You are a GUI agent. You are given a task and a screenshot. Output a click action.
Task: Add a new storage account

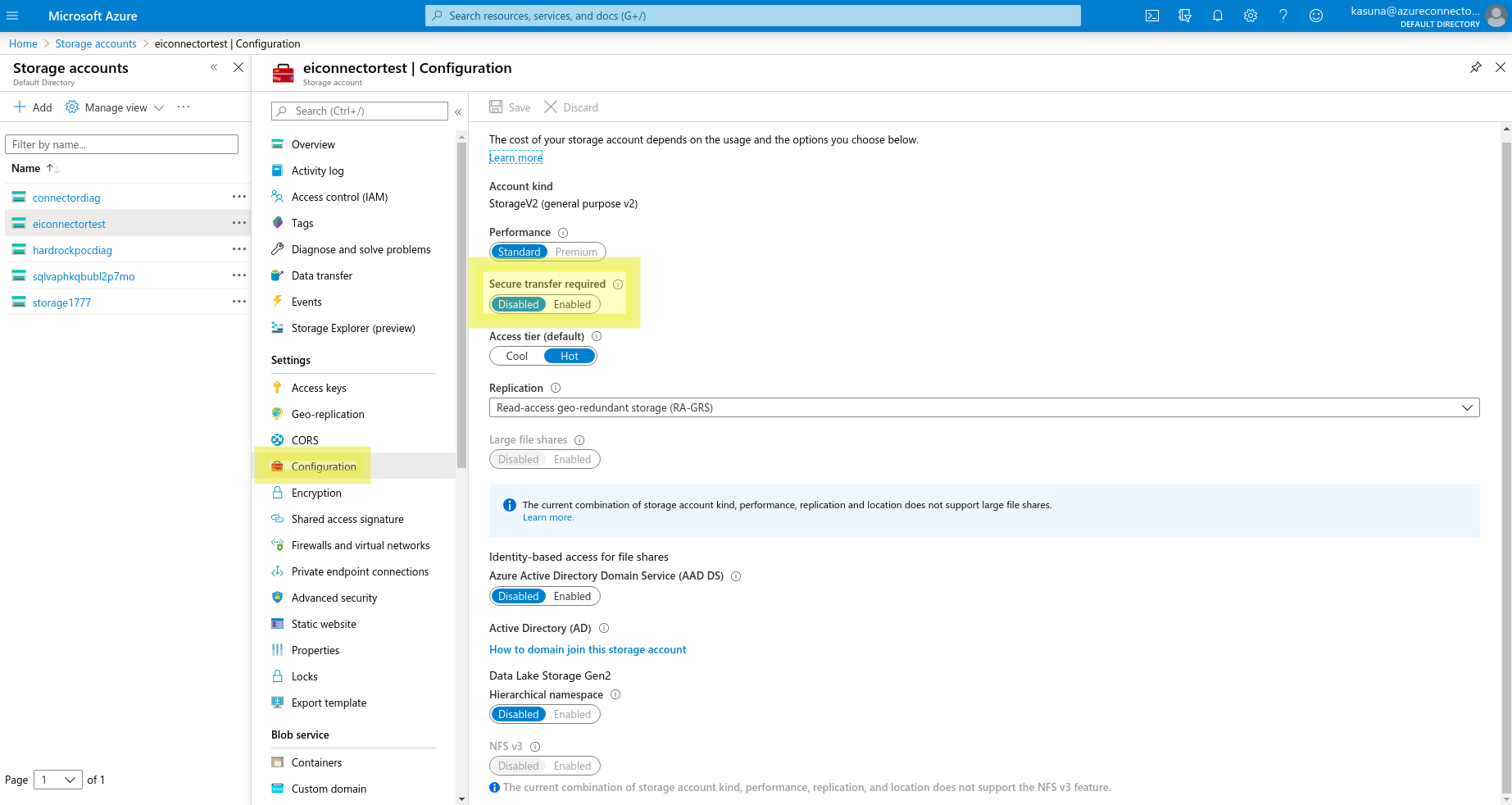[33, 107]
